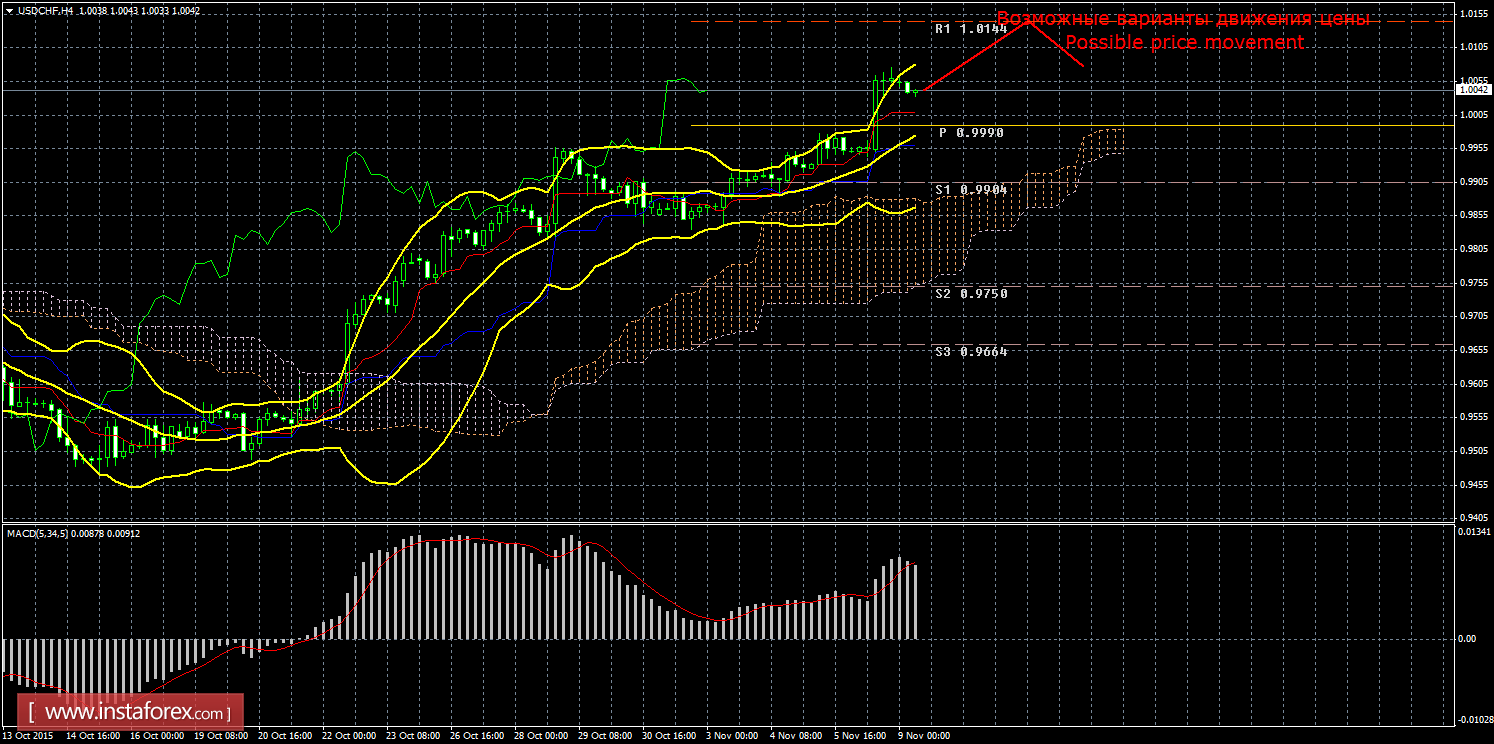The height and width of the screenshot is (744, 1494).
Task: Click the 1.0005 price axis label
Action: [x=1474, y=115]
